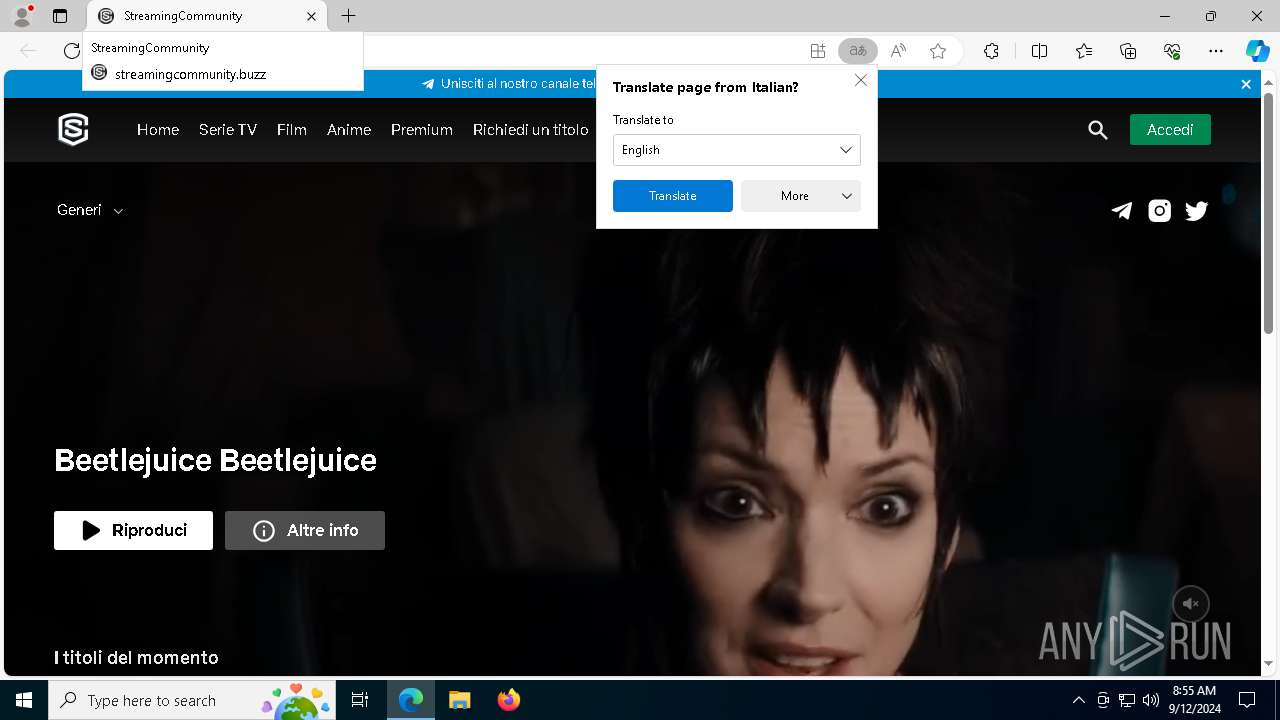The height and width of the screenshot is (720, 1280).
Task: Open the Copilot sidebar icon
Action: 1257,51
